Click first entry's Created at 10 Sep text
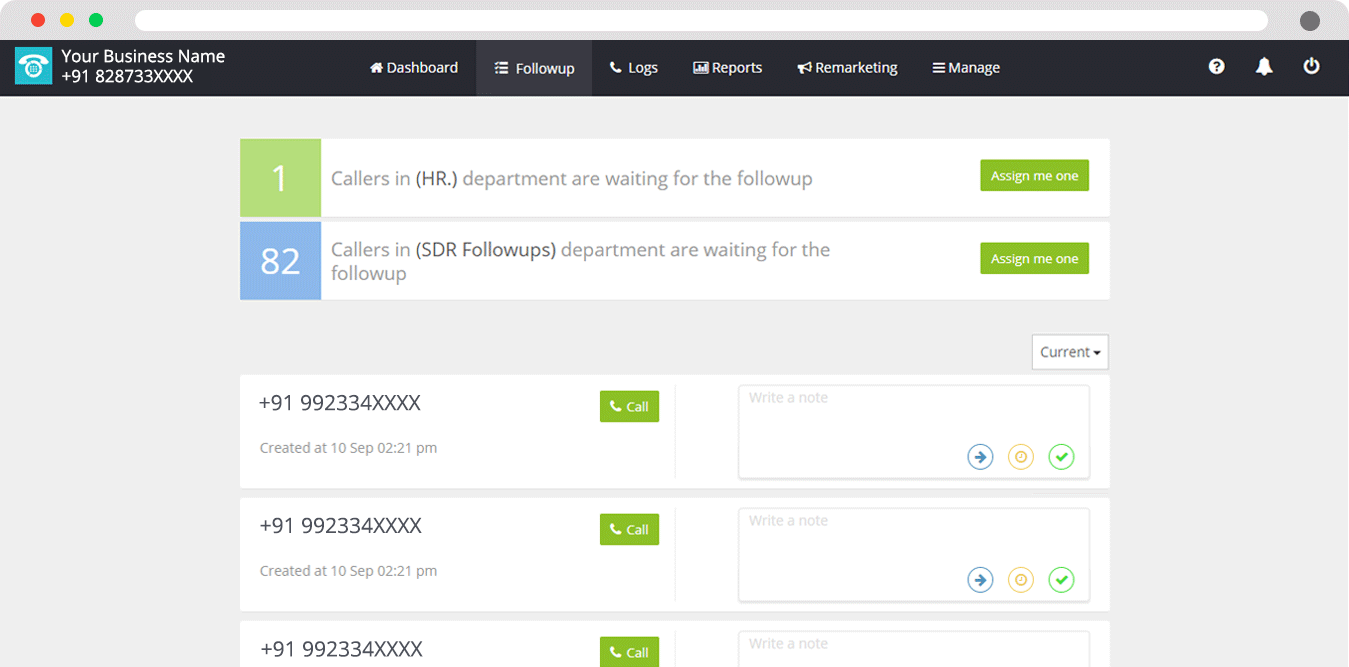Screen dimensions: 1349x667 348,448
